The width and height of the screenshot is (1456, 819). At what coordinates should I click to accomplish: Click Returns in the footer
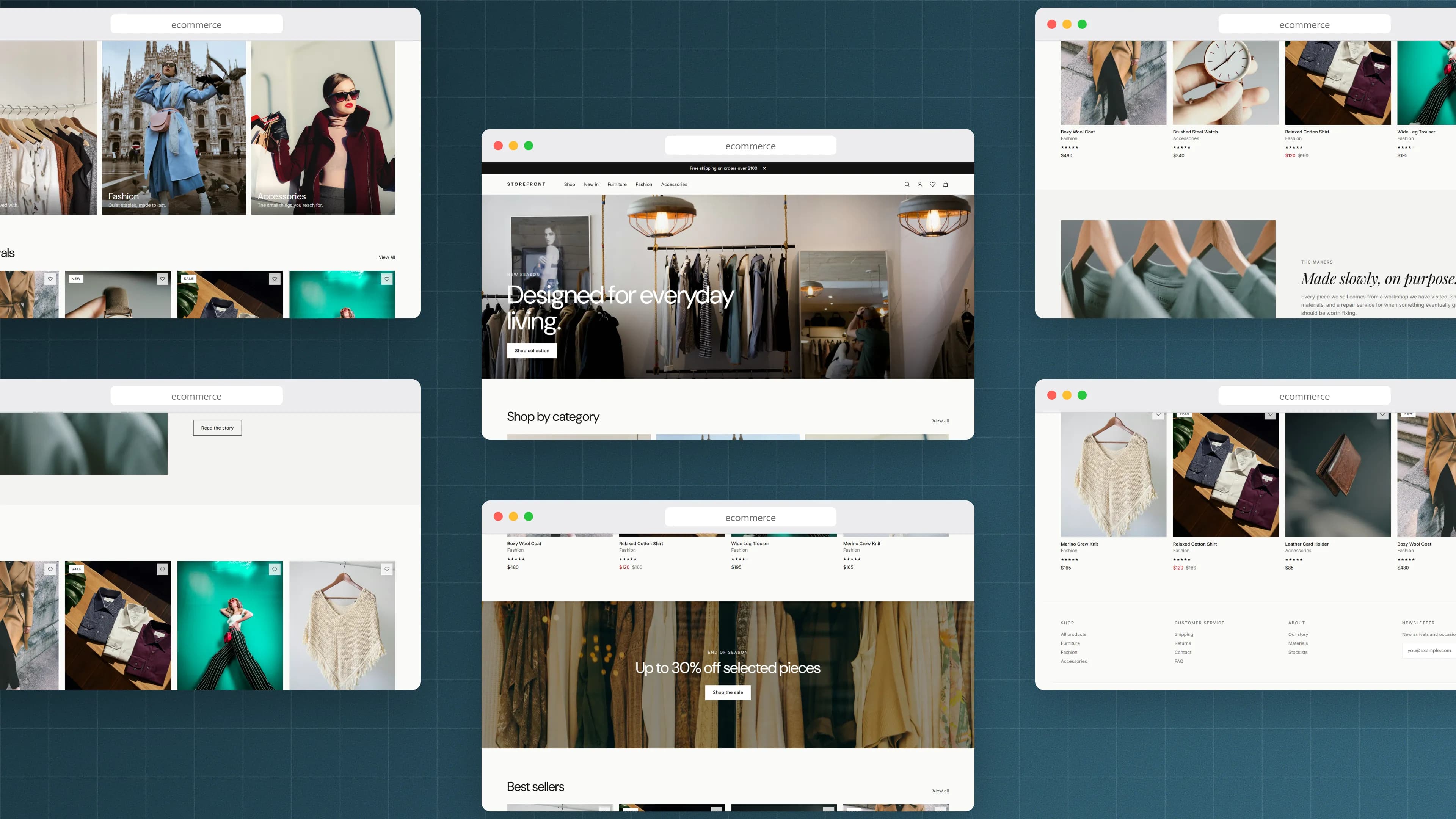(x=1183, y=643)
